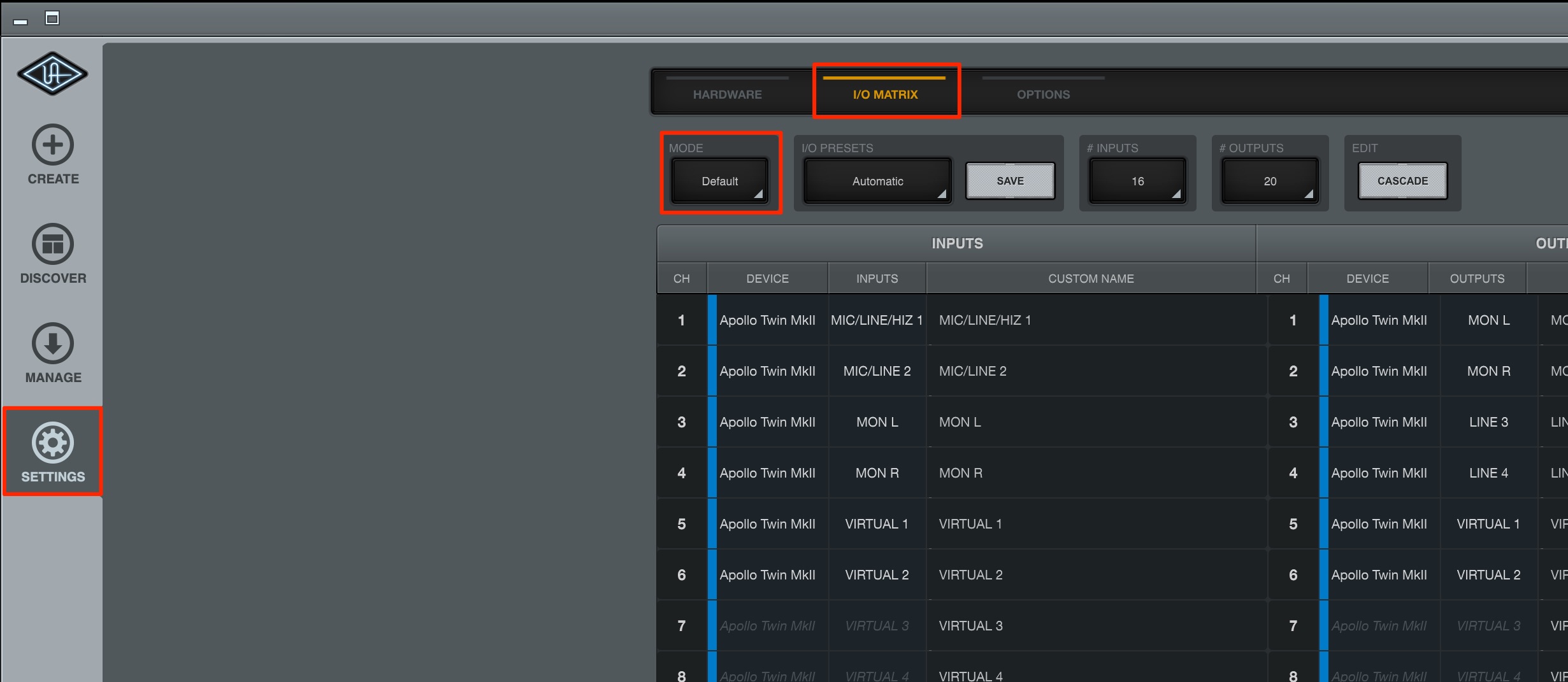Select LINE 3 output cell

1488,422
